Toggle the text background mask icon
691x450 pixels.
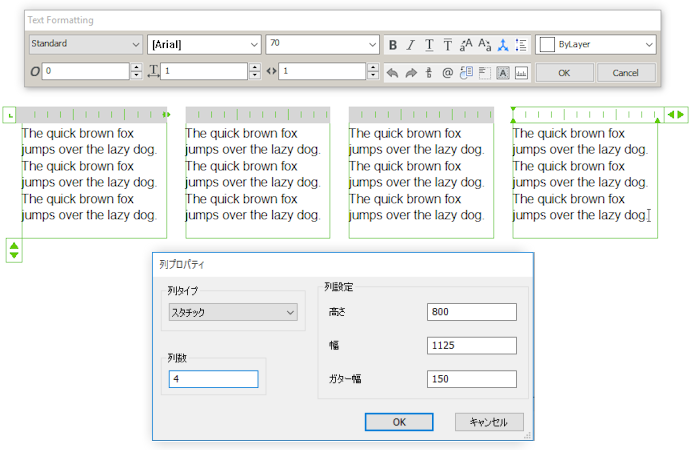pyautogui.click(x=503, y=73)
